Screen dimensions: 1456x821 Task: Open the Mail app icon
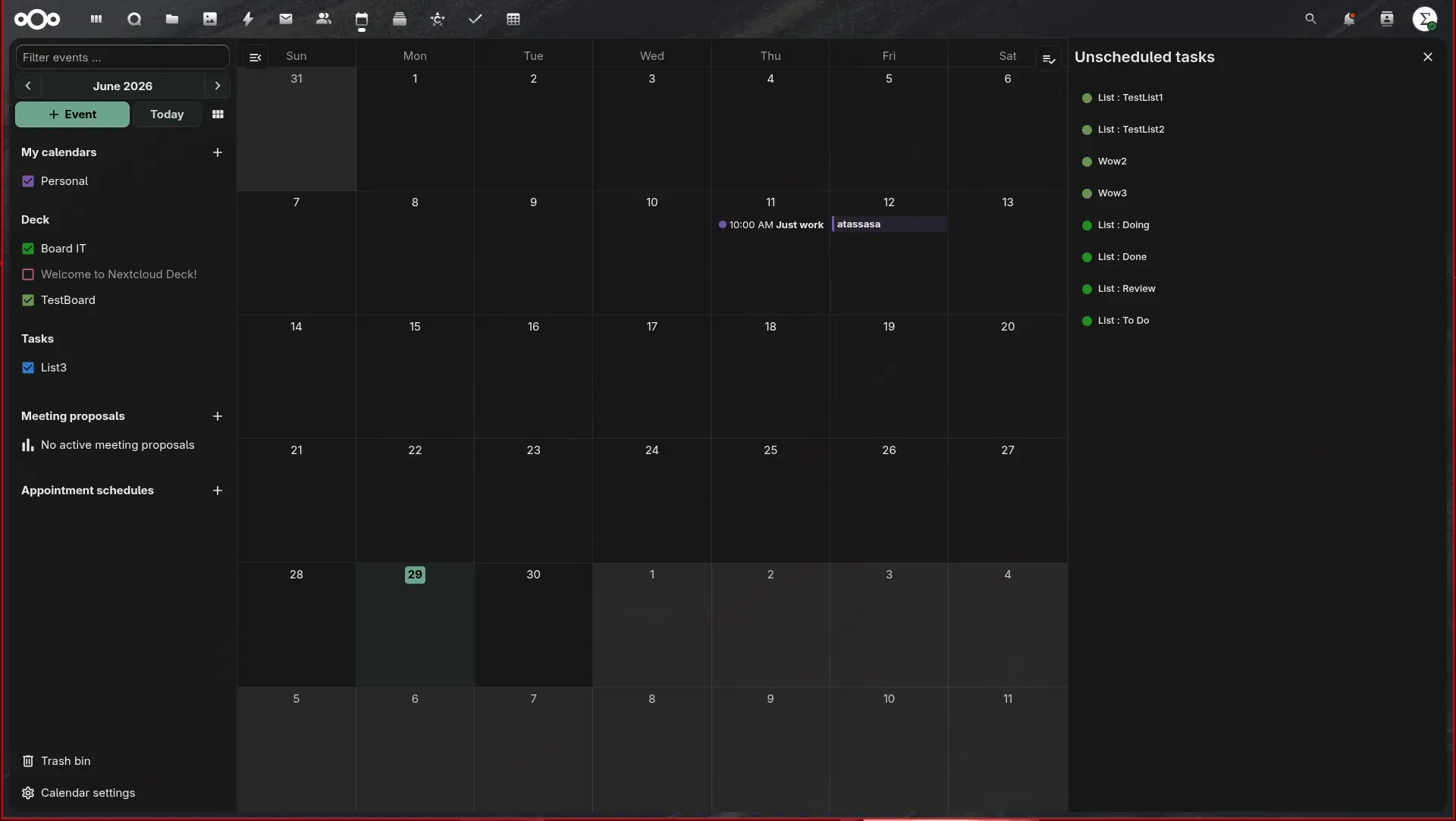point(286,19)
